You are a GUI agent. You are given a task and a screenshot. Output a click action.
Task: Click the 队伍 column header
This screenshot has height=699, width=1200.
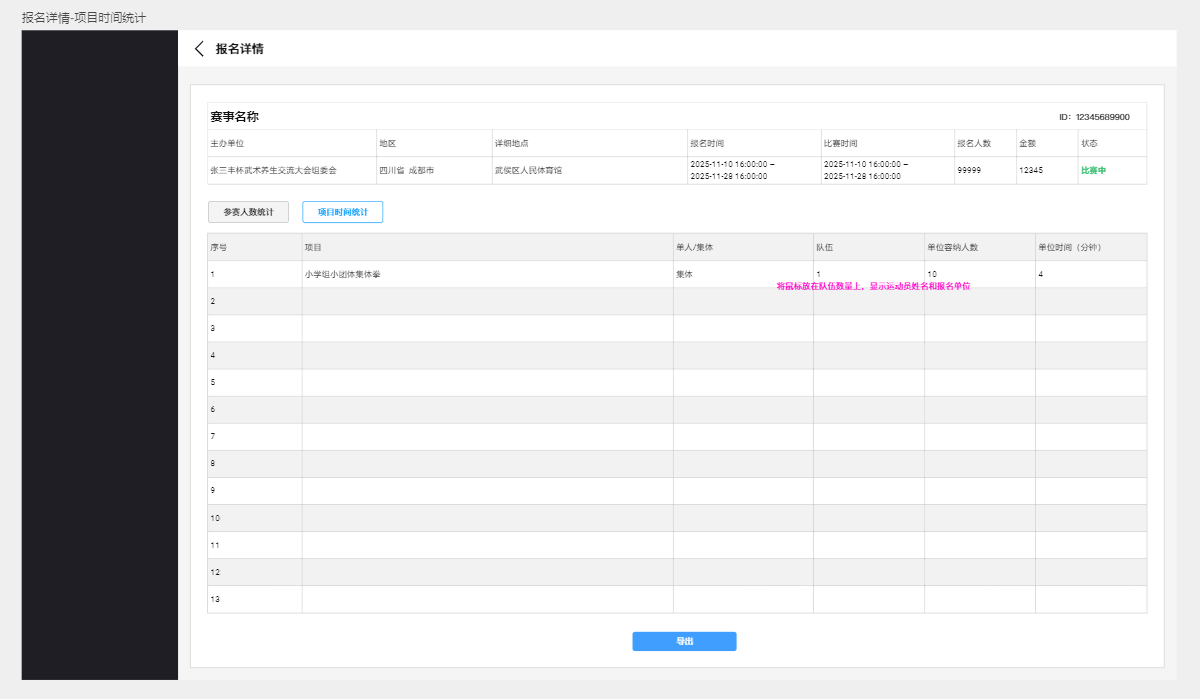pos(825,247)
